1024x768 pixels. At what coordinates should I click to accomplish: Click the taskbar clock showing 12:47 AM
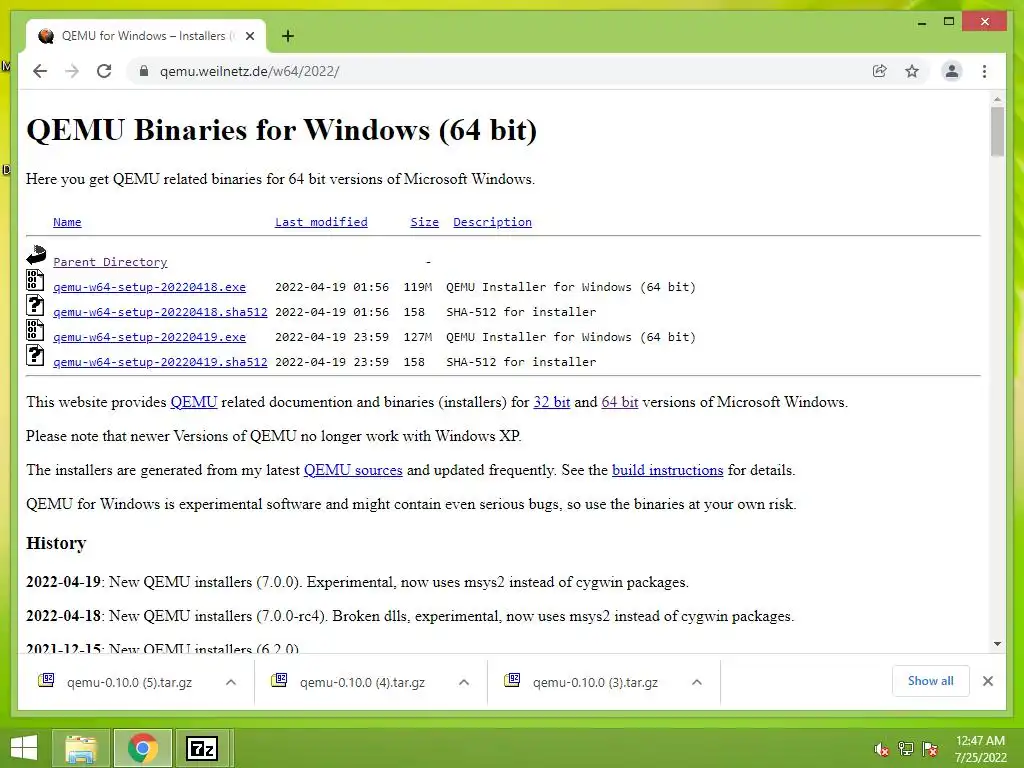click(980, 749)
